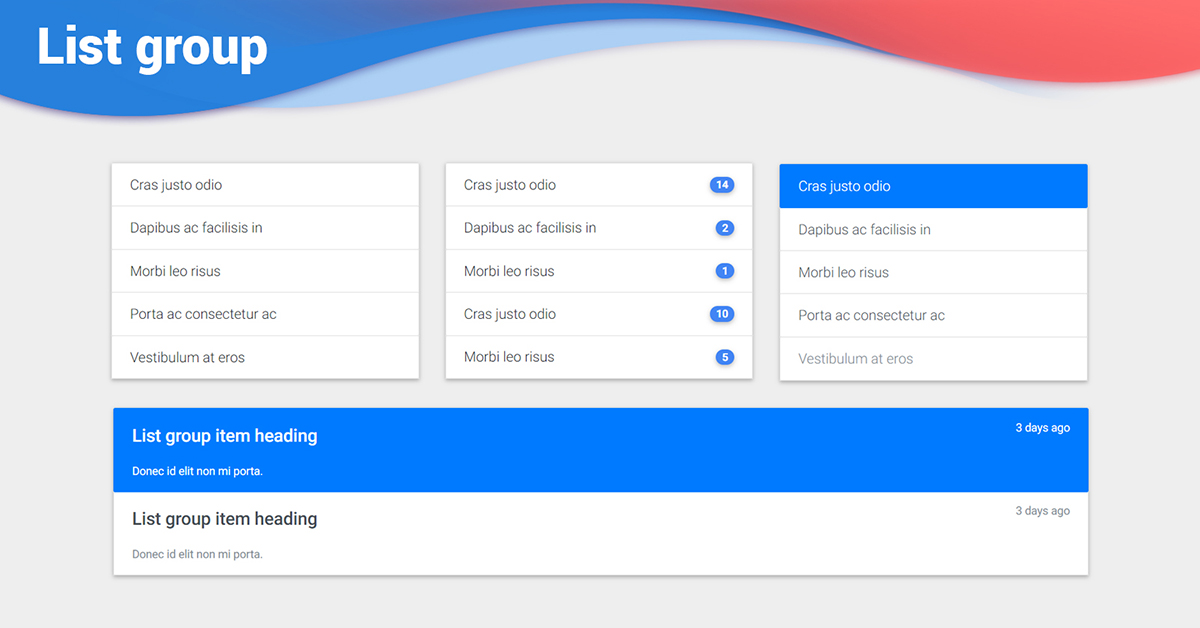
Task: Click the badge showing 1 next to Morbi leo risus
Action: click(x=723, y=270)
